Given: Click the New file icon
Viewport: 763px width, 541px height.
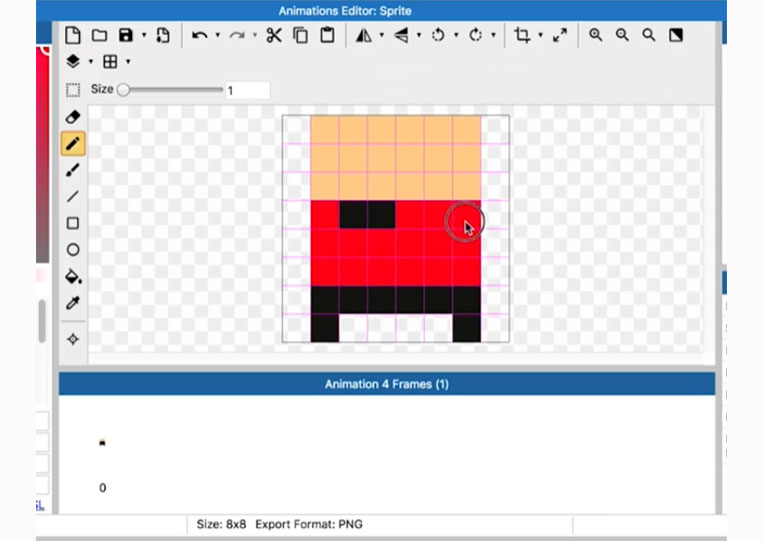Looking at the screenshot, I should [x=73, y=35].
